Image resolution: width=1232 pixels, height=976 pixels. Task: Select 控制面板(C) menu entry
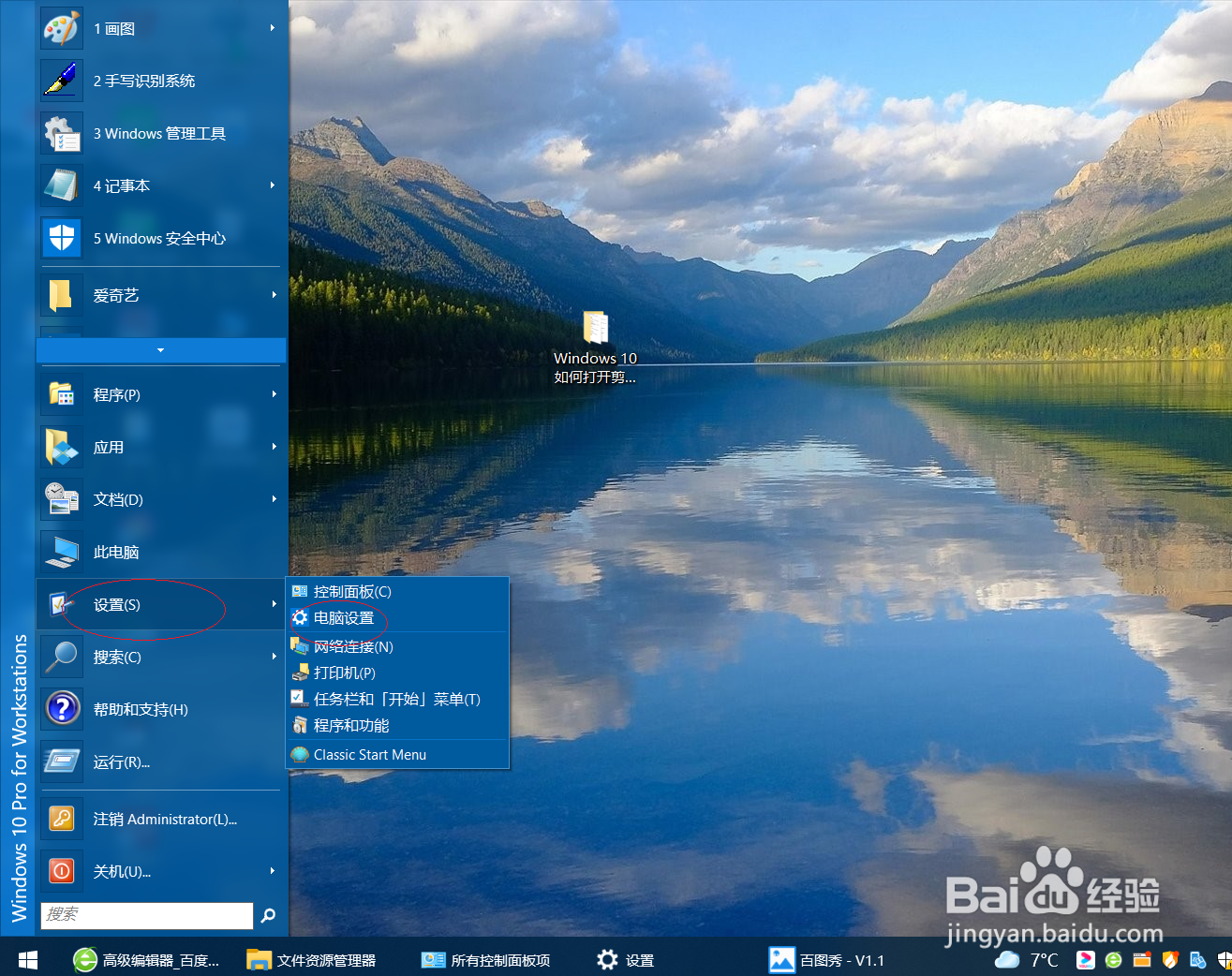[397, 591]
